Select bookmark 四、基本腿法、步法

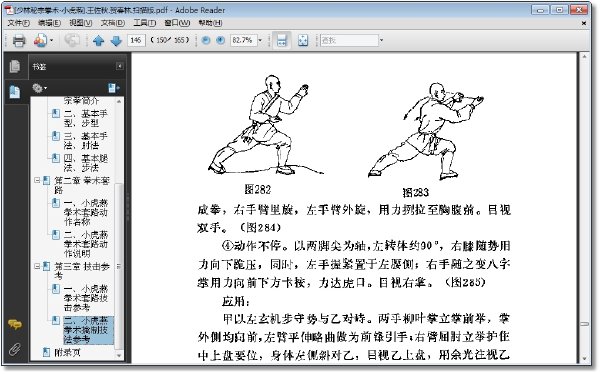click(86, 163)
